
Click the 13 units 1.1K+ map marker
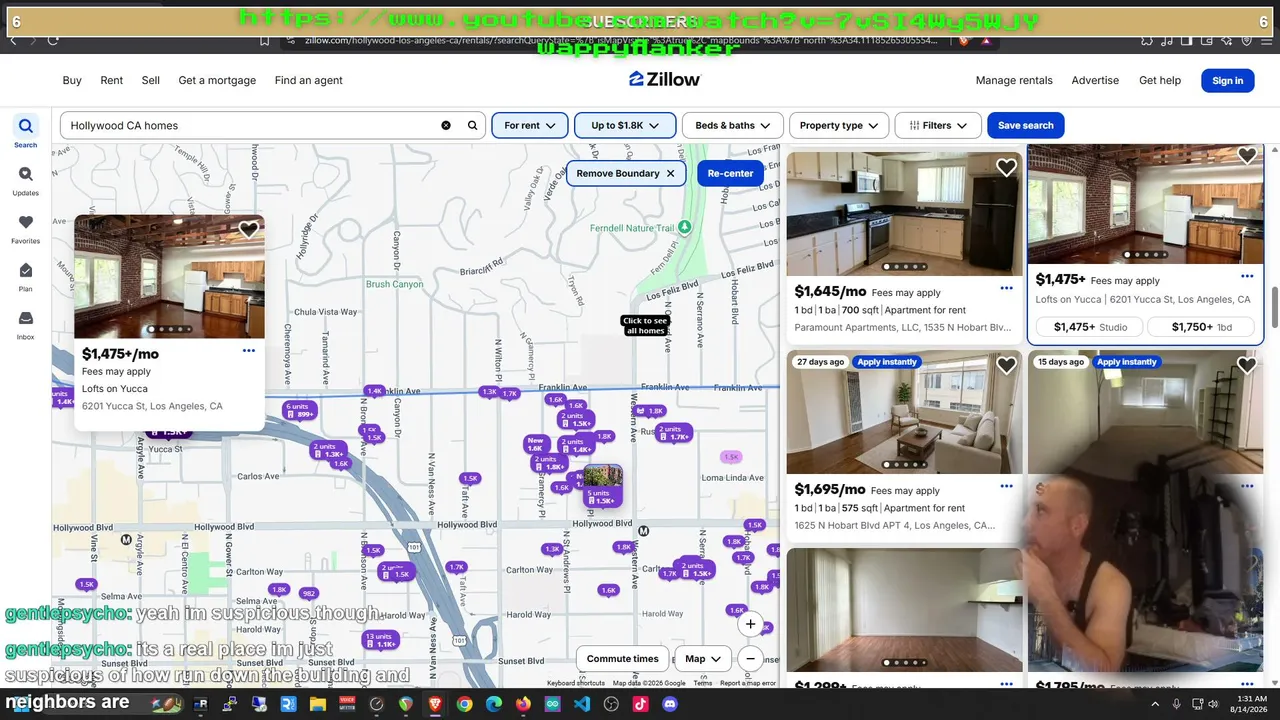click(x=380, y=640)
